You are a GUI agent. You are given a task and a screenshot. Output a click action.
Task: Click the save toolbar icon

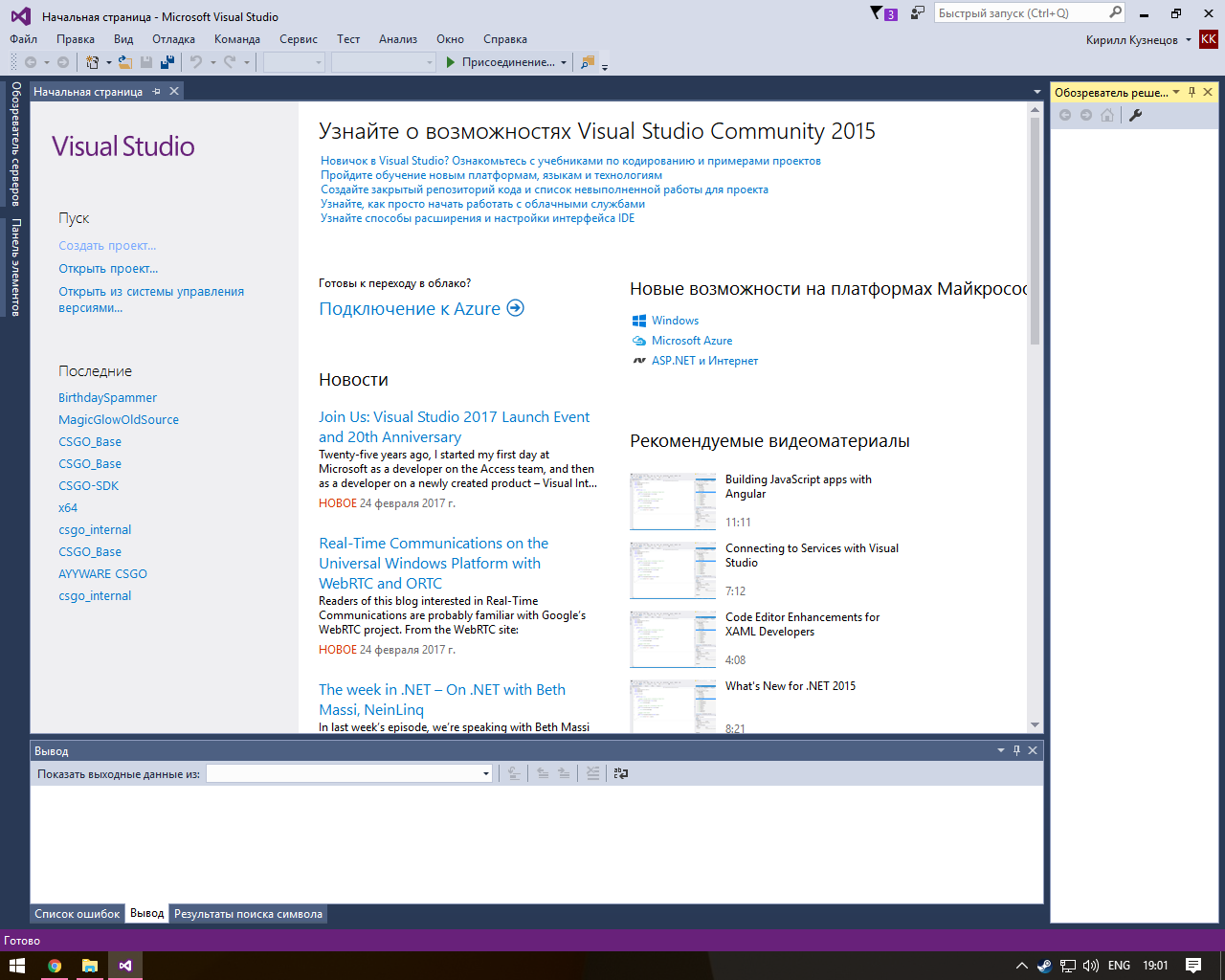click(146, 62)
